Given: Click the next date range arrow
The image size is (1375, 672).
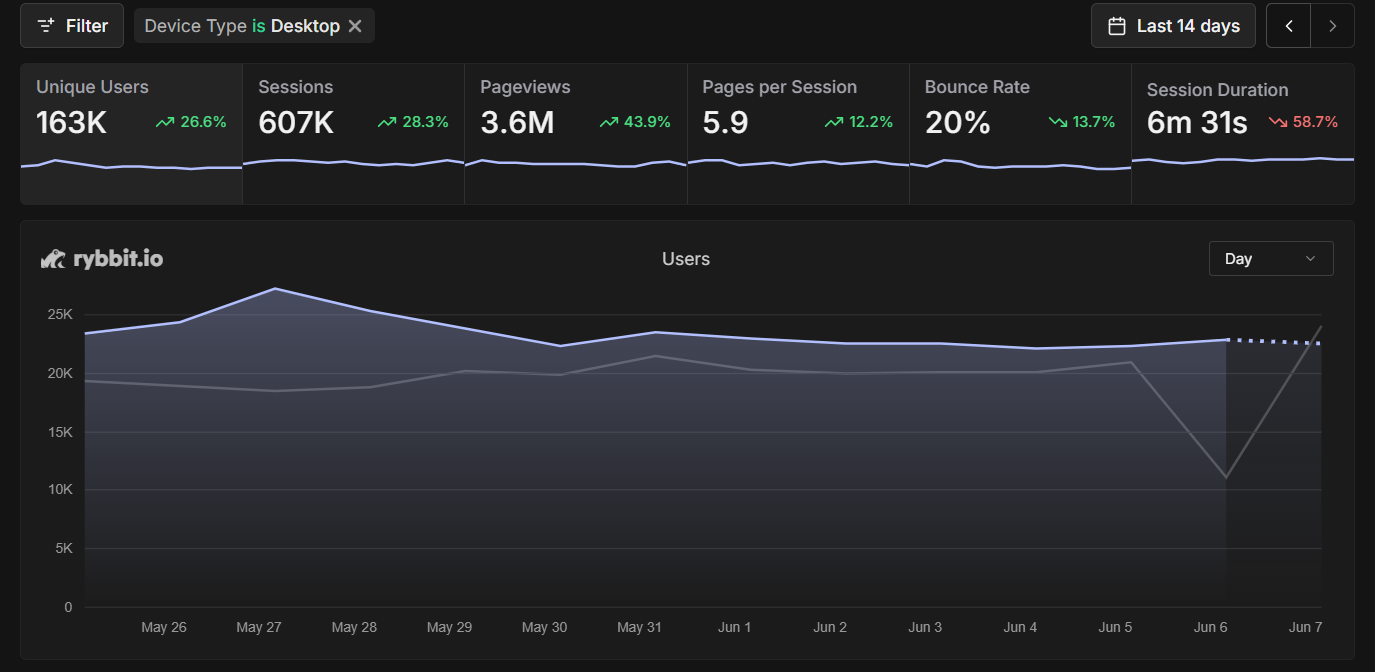Looking at the screenshot, I should [1332, 26].
